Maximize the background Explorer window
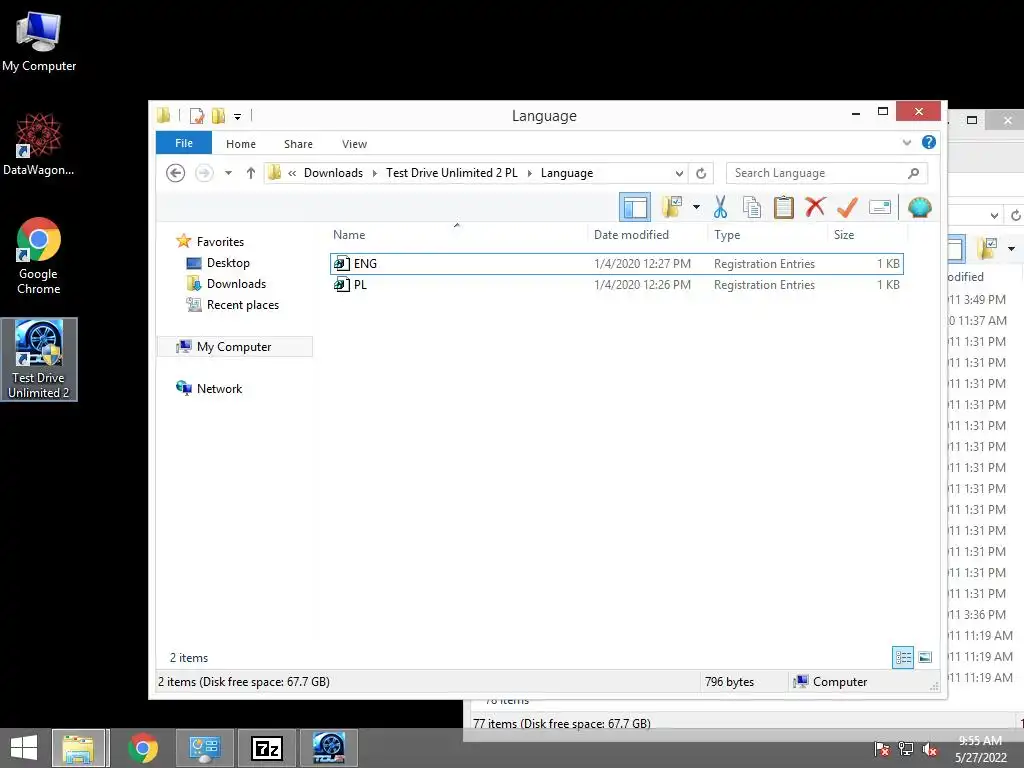 pos(972,120)
